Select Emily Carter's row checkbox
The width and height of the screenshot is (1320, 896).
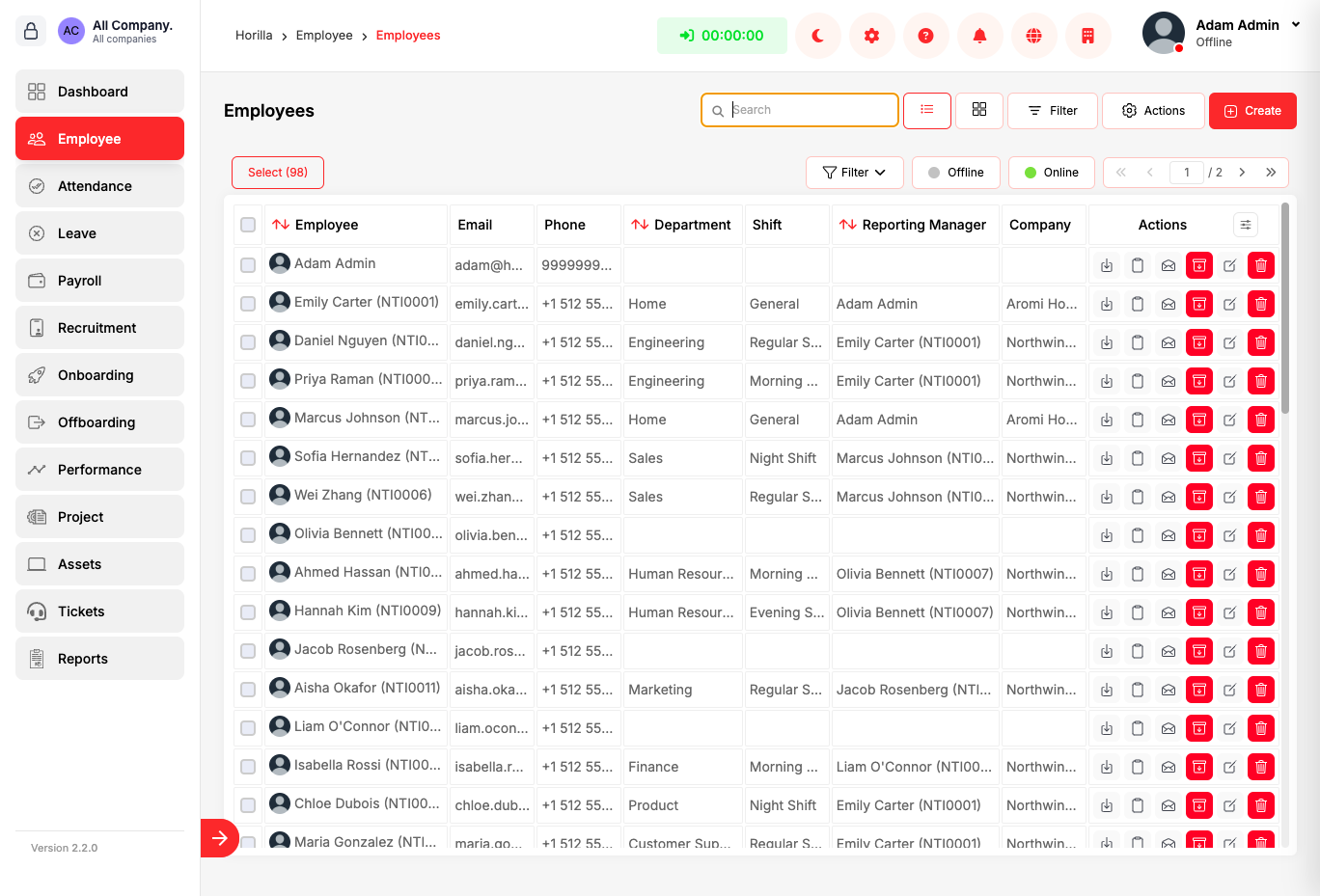click(248, 304)
